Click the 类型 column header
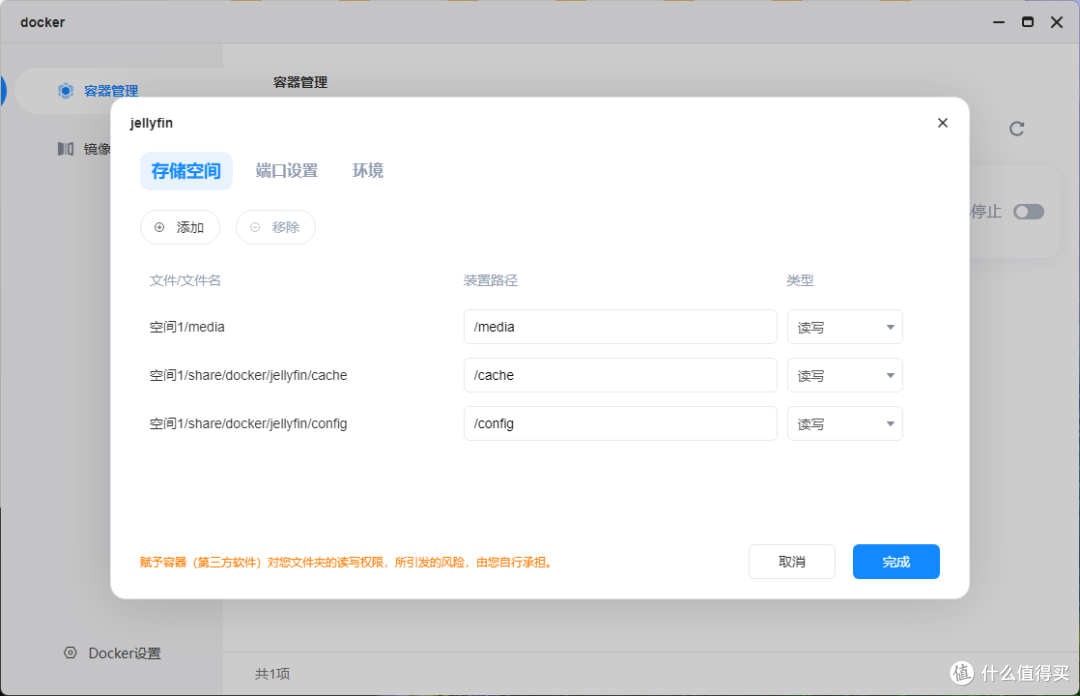This screenshot has height=696, width=1080. 800,280
